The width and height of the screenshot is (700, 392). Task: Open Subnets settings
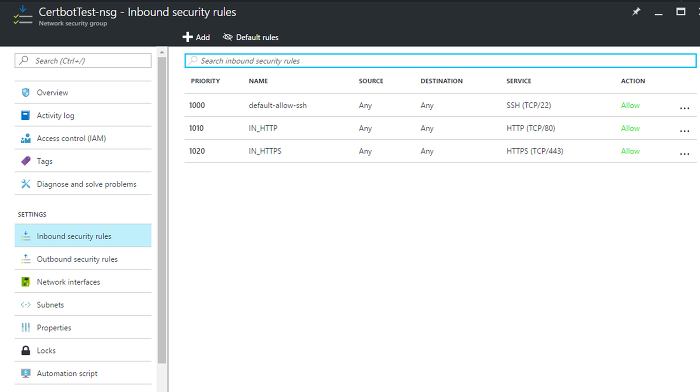pos(83,305)
